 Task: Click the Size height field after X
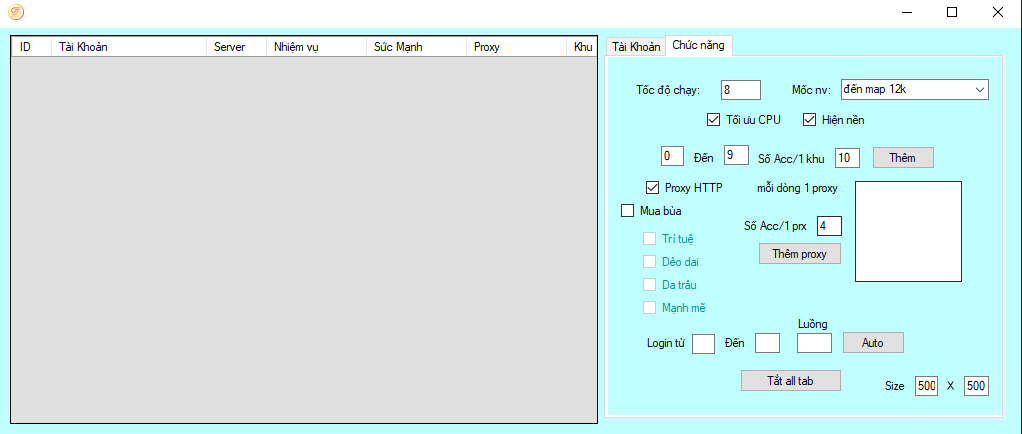976,386
